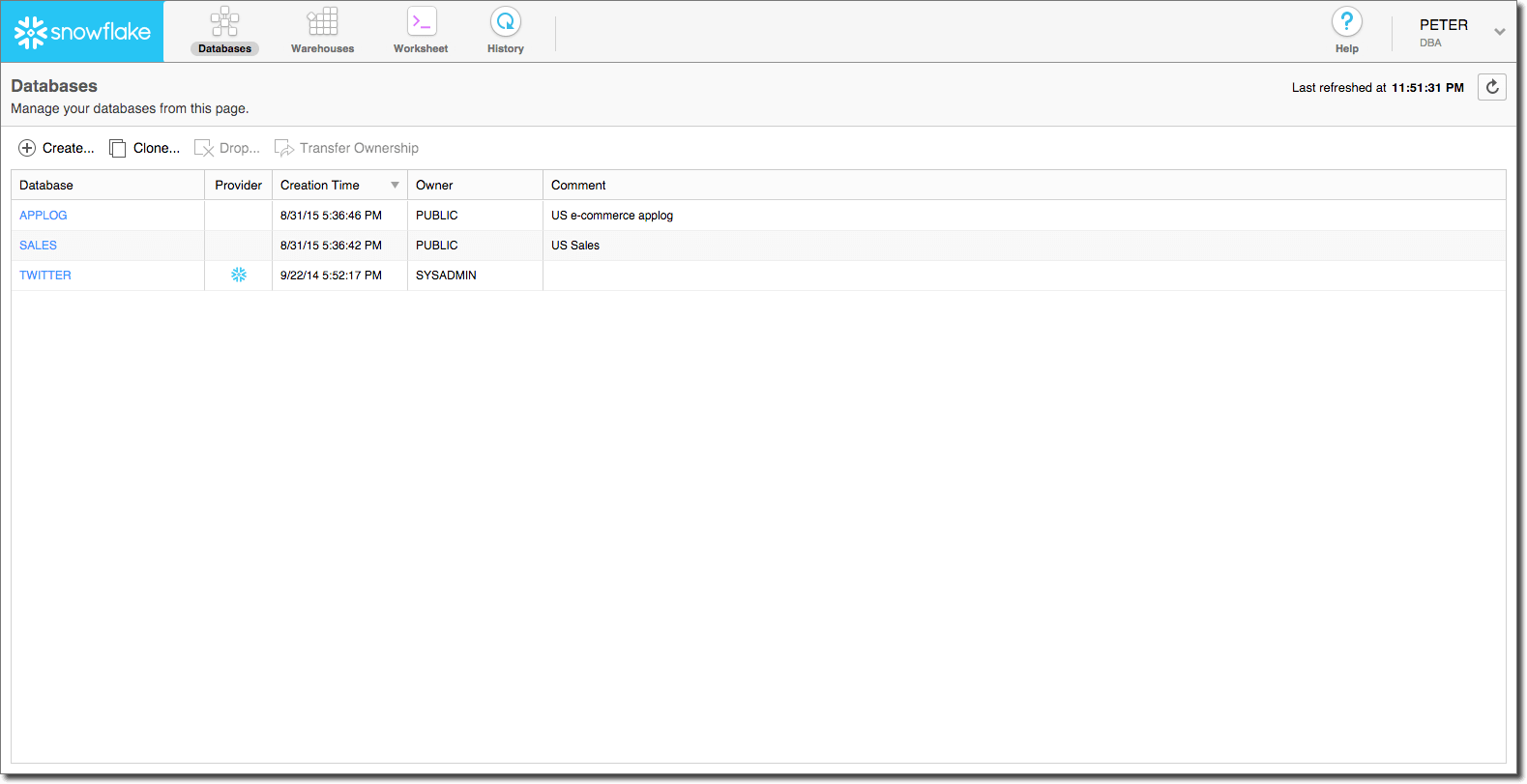Image resolution: width=1527 pixels, height=784 pixels.
Task: Click the Drop table icon
Action: coord(204,148)
